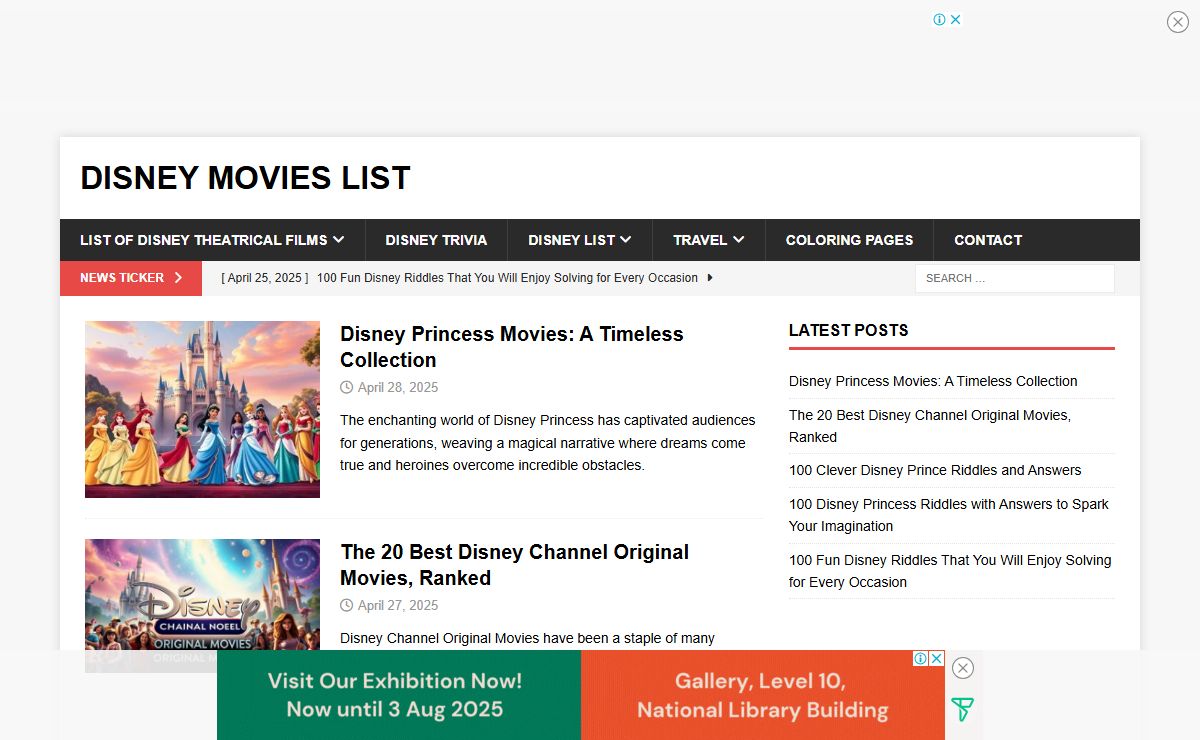The height and width of the screenshot is (740, 1200).
Task: Open the Contact menu item
Action: (988, 240)
